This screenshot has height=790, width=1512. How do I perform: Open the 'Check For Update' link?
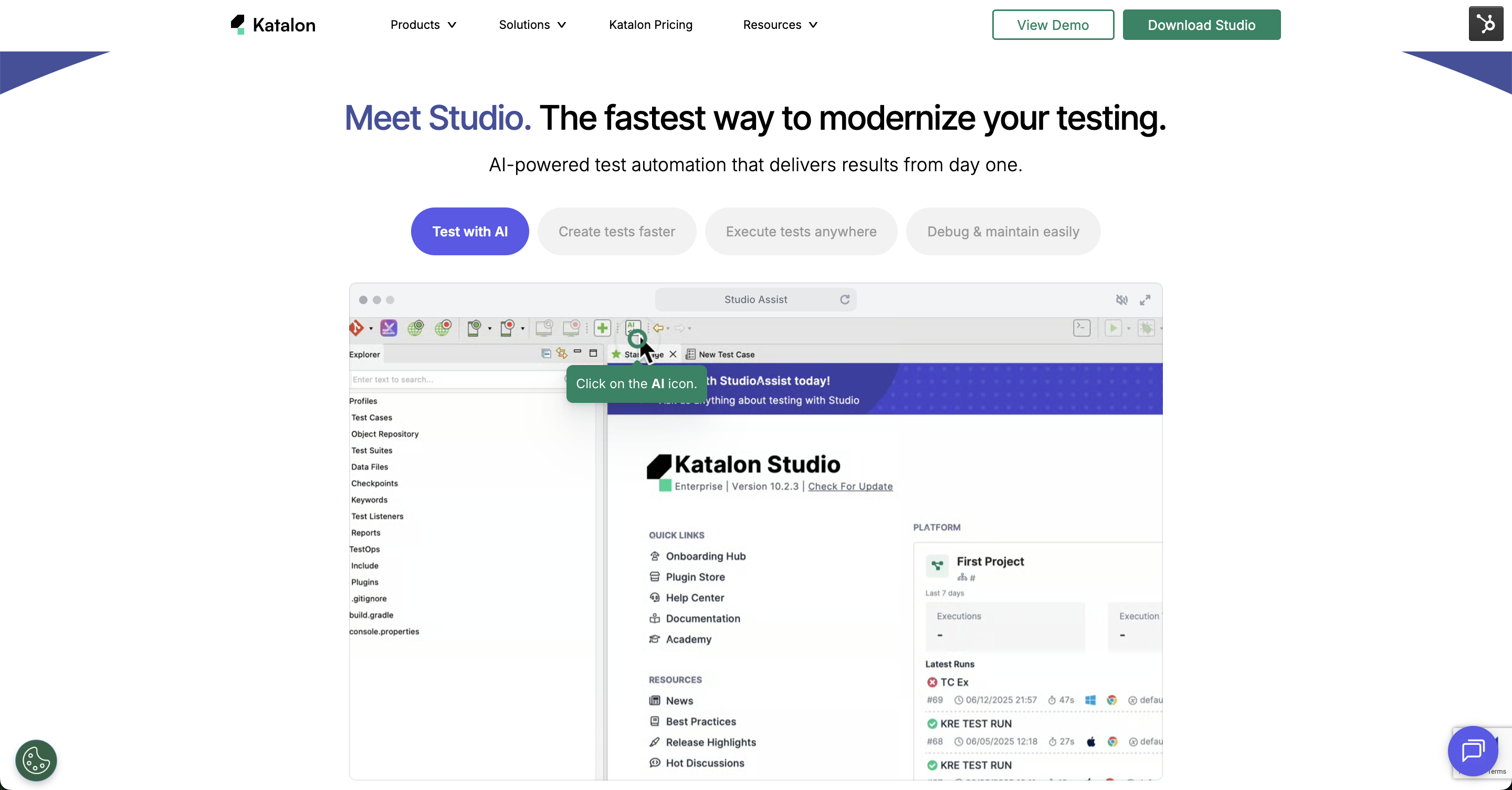[850, 486]
